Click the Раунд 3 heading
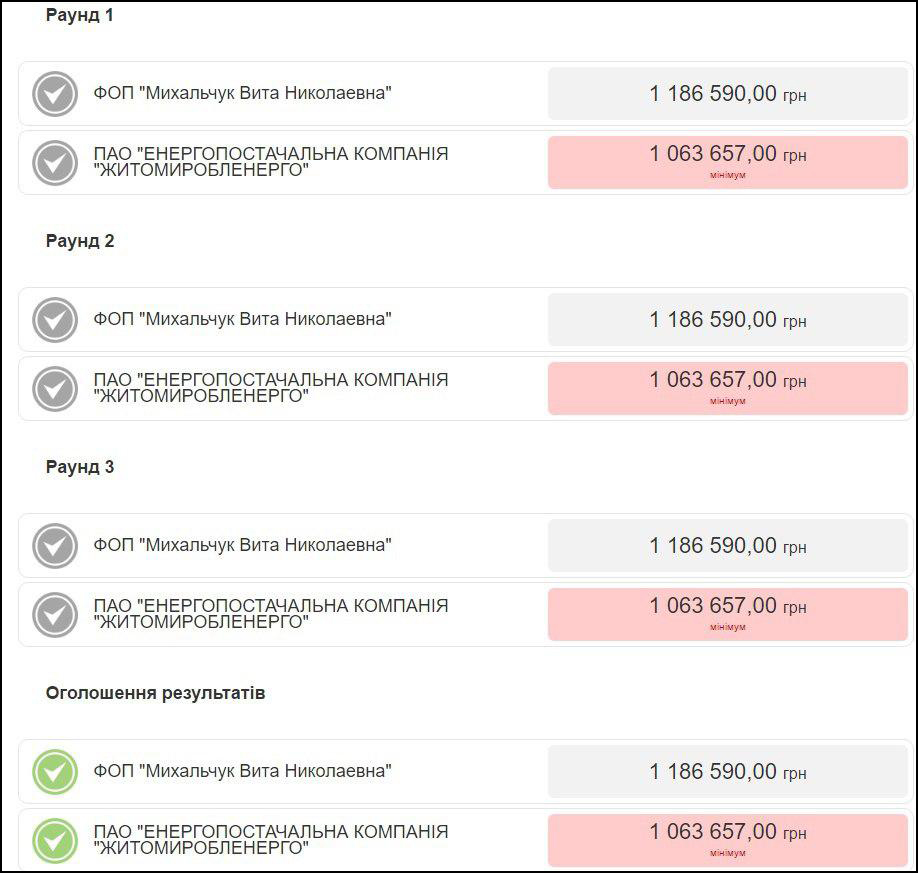This screenshot has height=873, width=918. (x=80, y=467)
